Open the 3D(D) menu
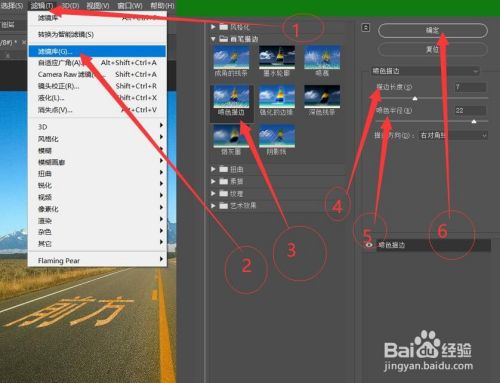 click(70, 5)
